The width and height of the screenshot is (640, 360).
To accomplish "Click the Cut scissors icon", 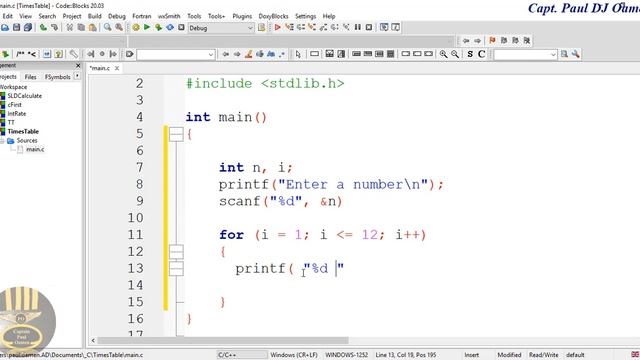I will (x=70, y=27).
